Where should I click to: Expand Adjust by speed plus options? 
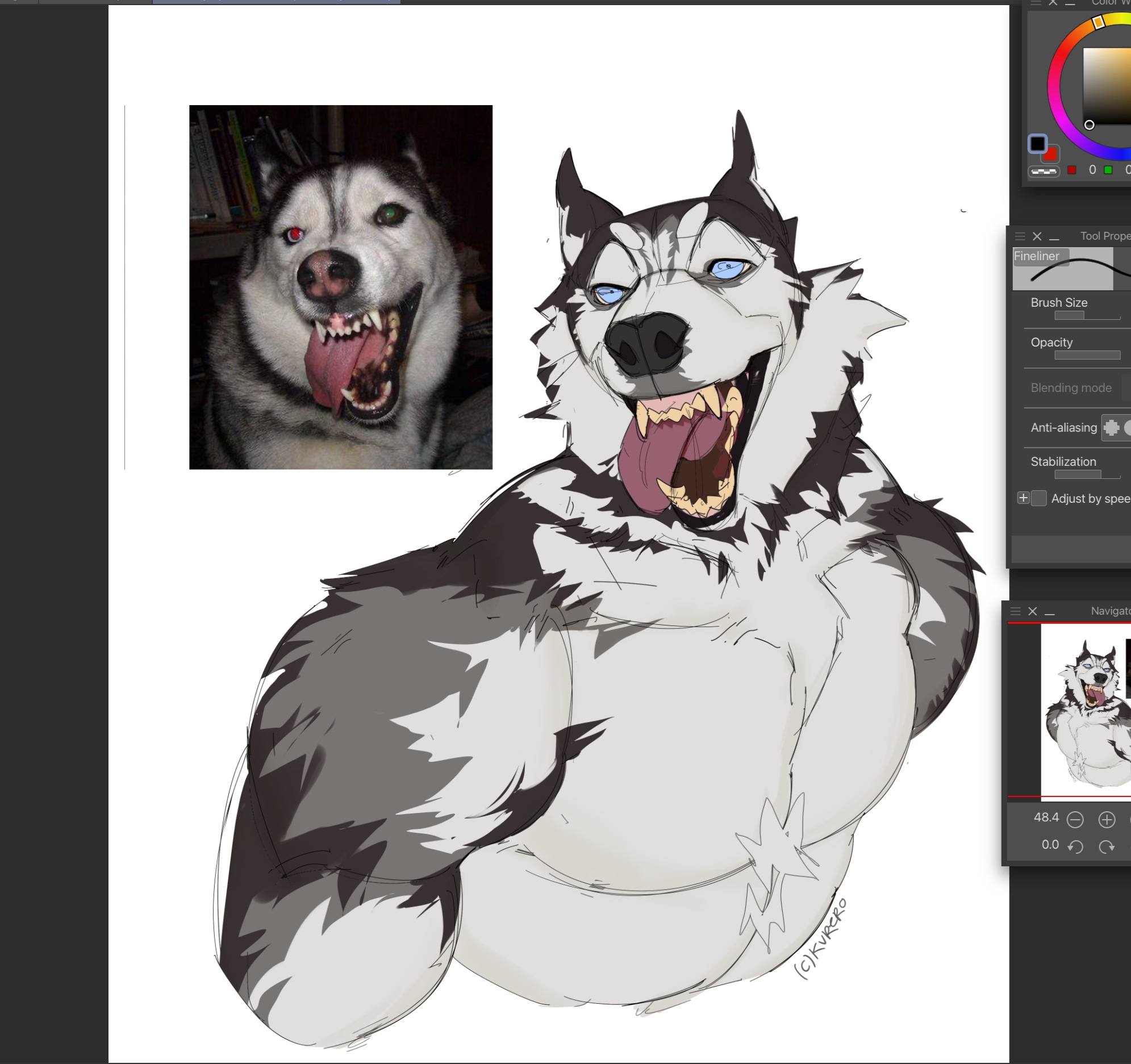coord(1023,498)
